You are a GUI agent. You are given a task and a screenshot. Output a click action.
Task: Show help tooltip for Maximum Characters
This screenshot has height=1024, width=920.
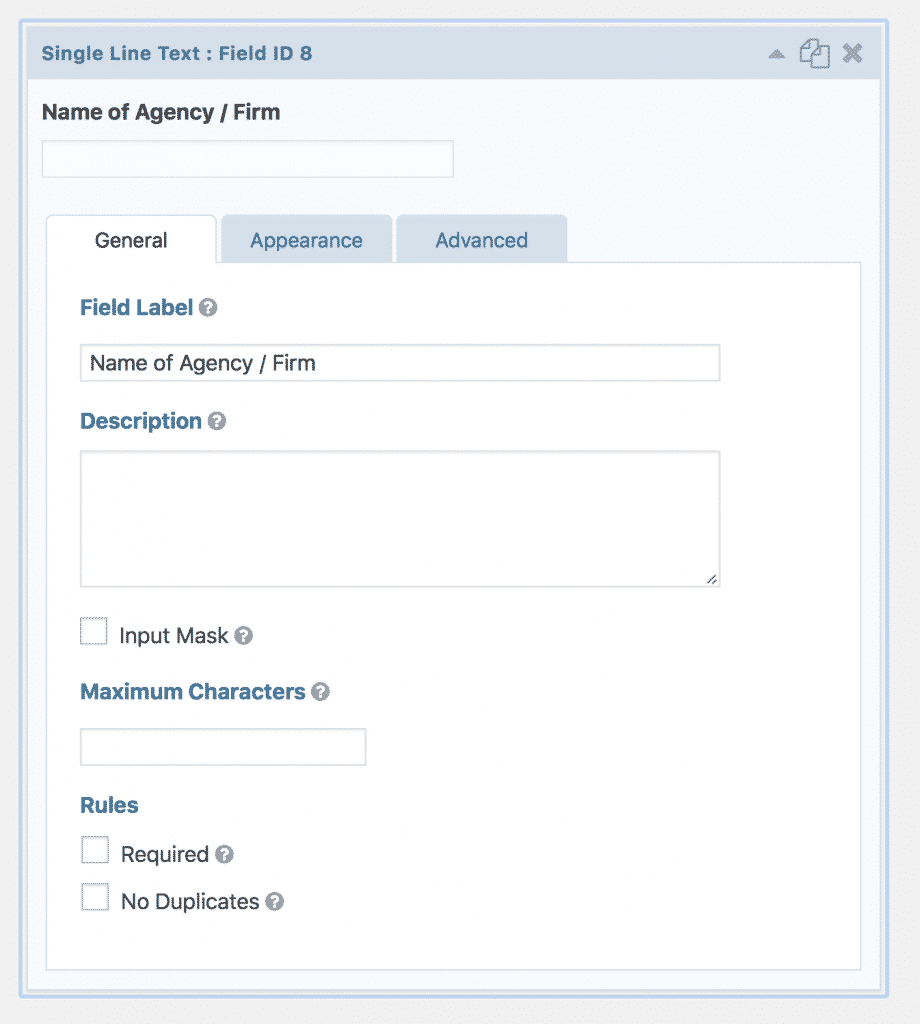click(320, 692)
